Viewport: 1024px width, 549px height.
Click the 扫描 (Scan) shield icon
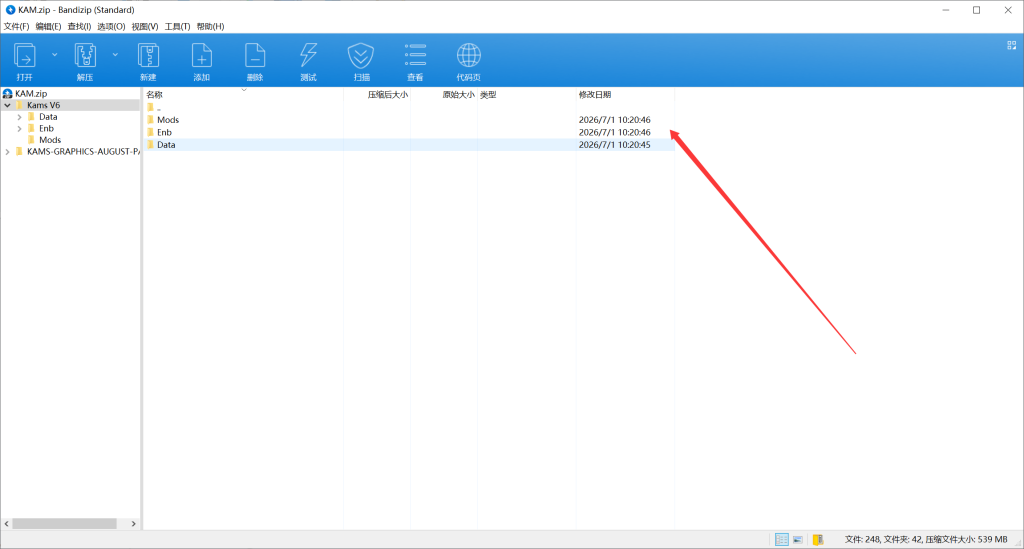pos(361,61)
